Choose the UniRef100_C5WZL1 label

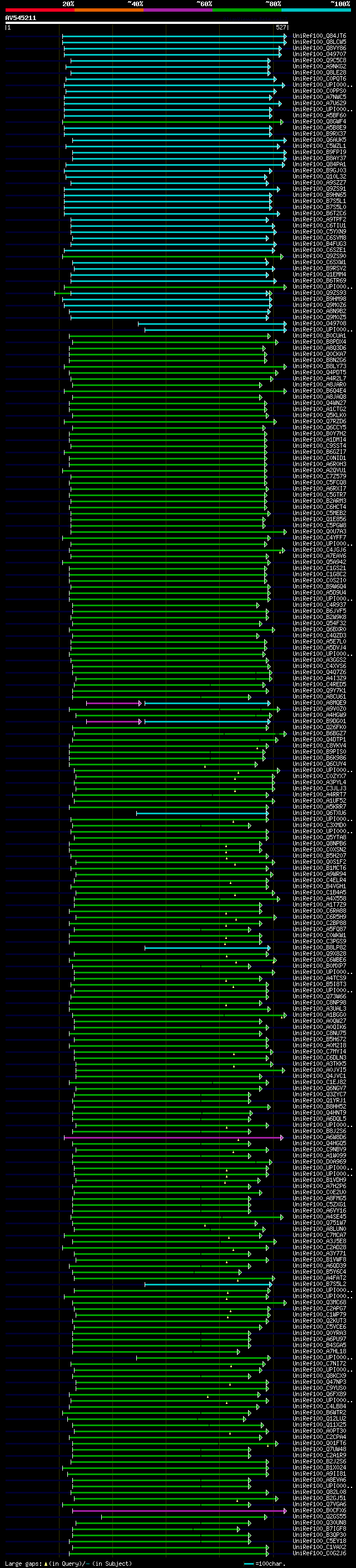(x=319, y=146)
